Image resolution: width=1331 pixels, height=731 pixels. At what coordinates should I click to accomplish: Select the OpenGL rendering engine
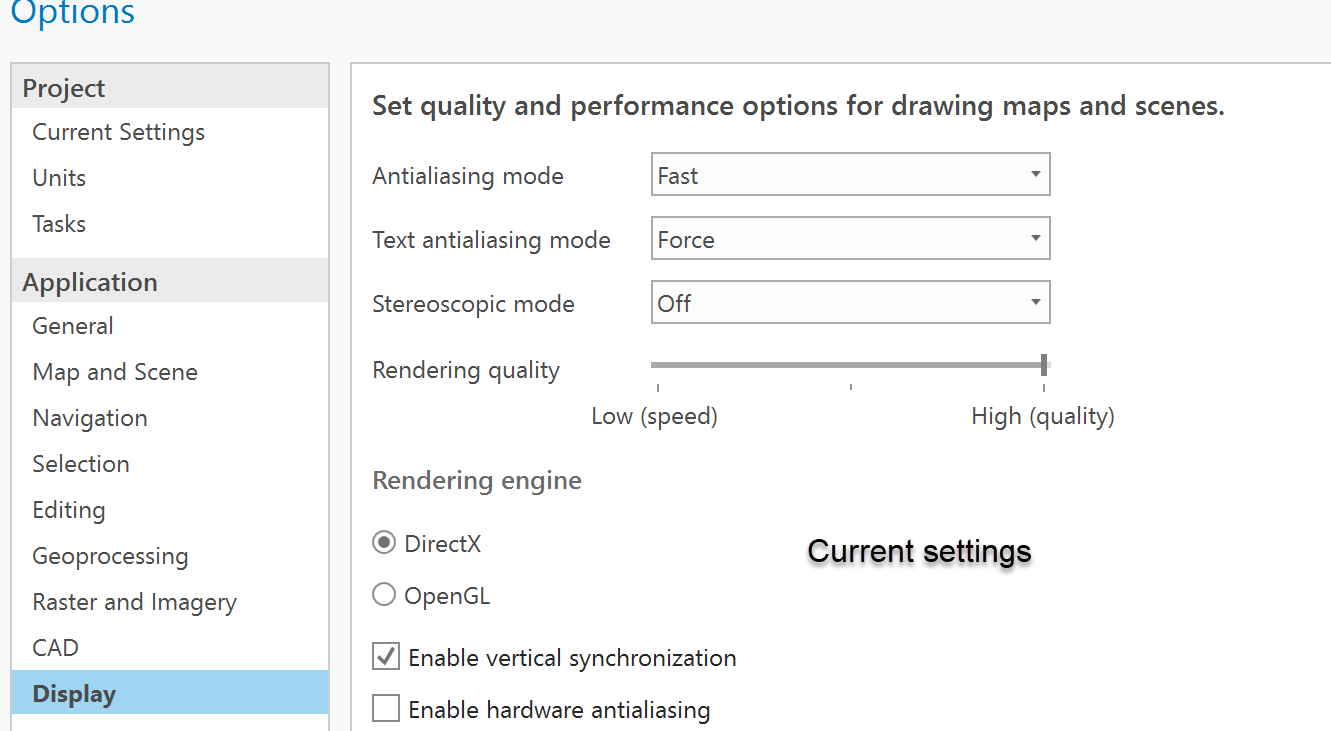coord(384,596)
